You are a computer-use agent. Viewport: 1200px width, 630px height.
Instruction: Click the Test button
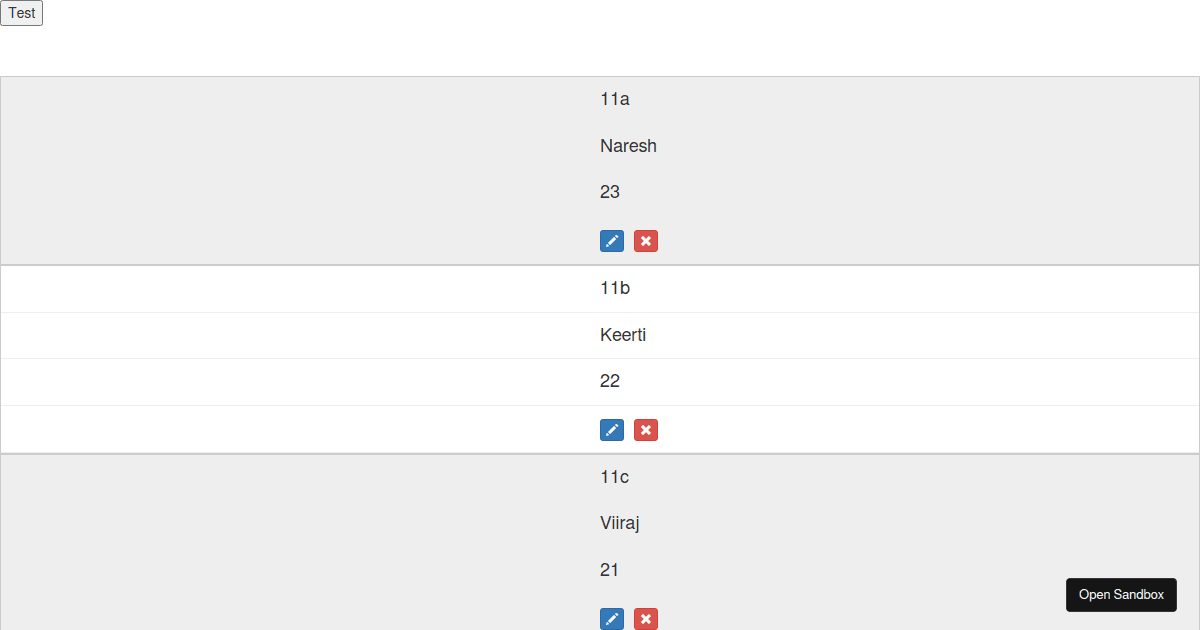coord(21,13)
